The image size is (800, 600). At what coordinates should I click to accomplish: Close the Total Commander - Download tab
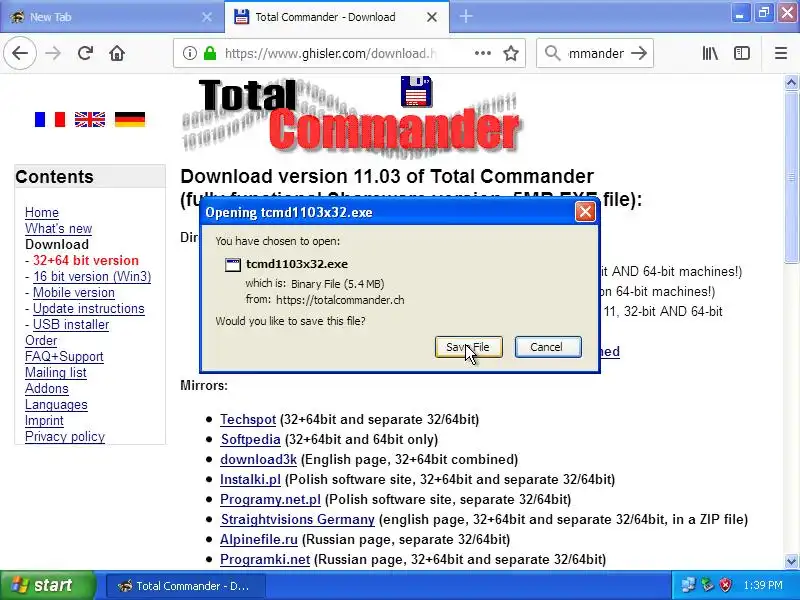click(x=432, y=17)
